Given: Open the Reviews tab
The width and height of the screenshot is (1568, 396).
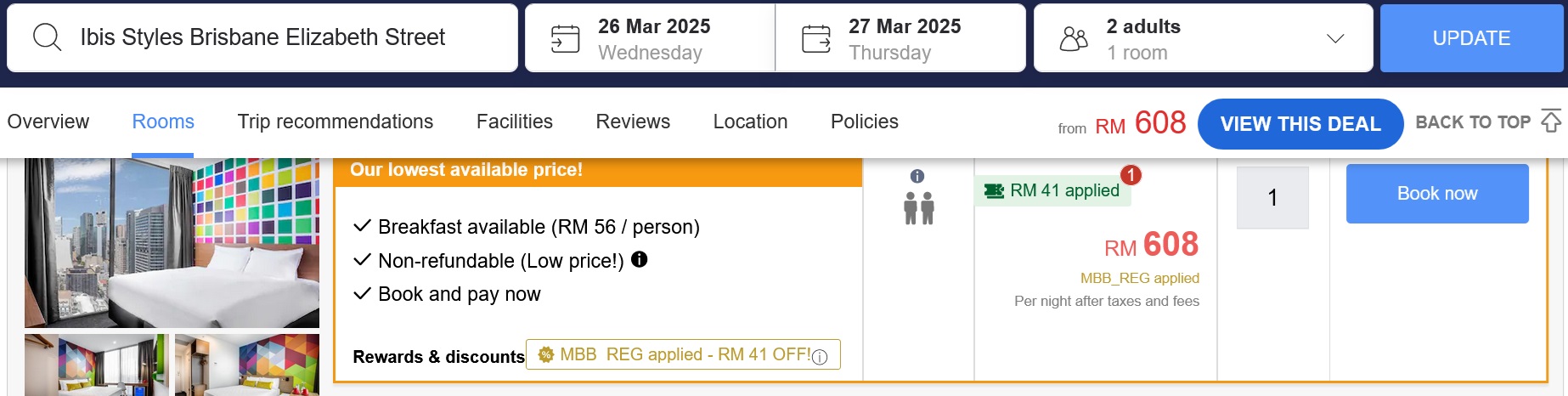Looking at the screenshot, I should click(633, 122).
